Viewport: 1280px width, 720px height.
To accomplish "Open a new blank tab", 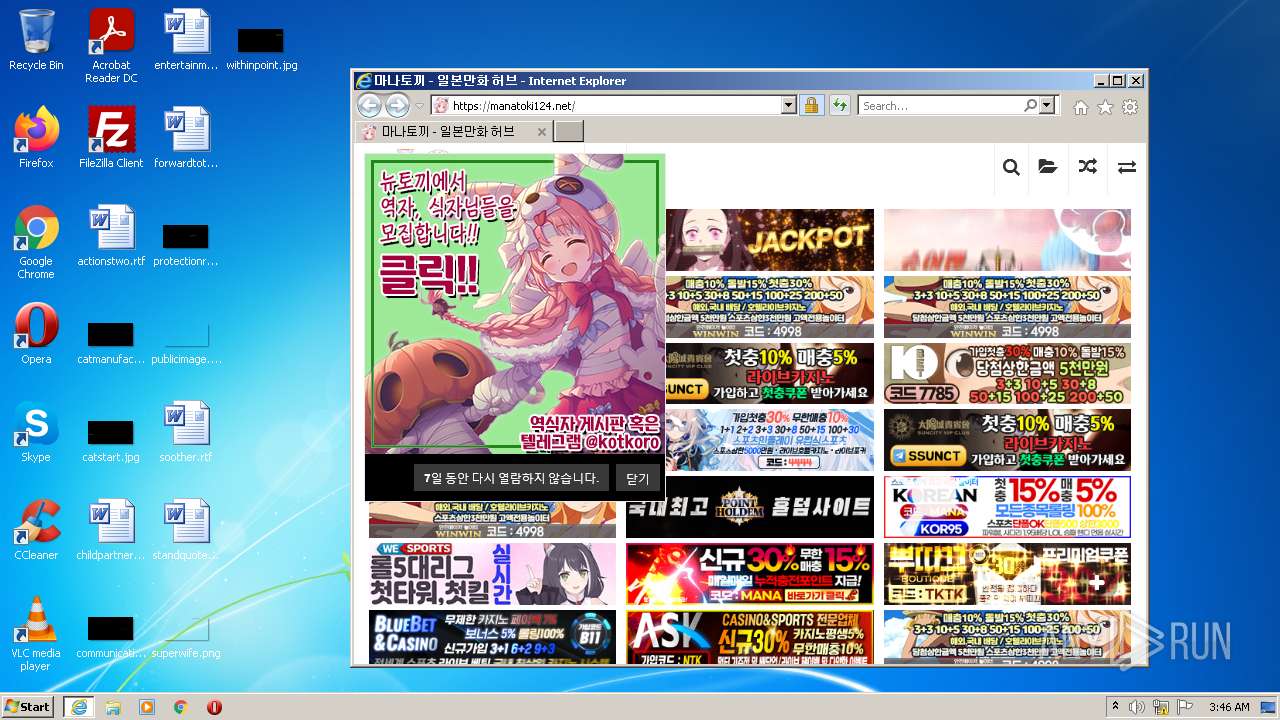I will tap(568, 132).
